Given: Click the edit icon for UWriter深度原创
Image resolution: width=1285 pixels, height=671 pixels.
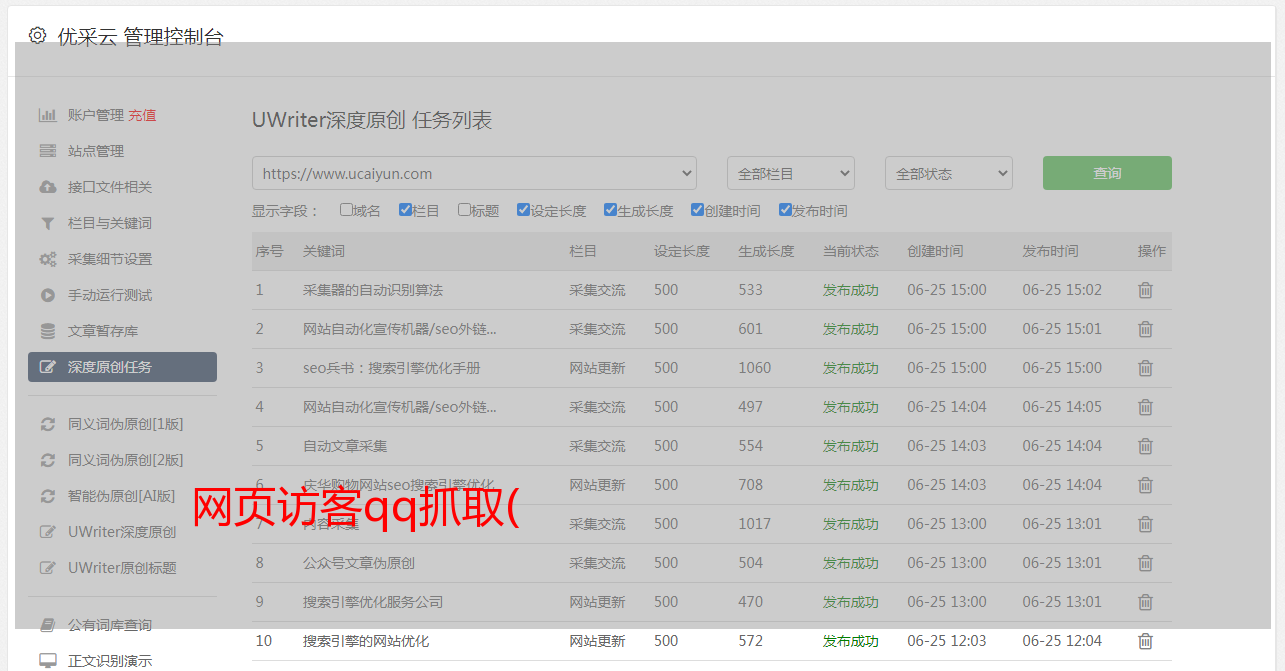Looking at the screenshot, I should 47,532.
